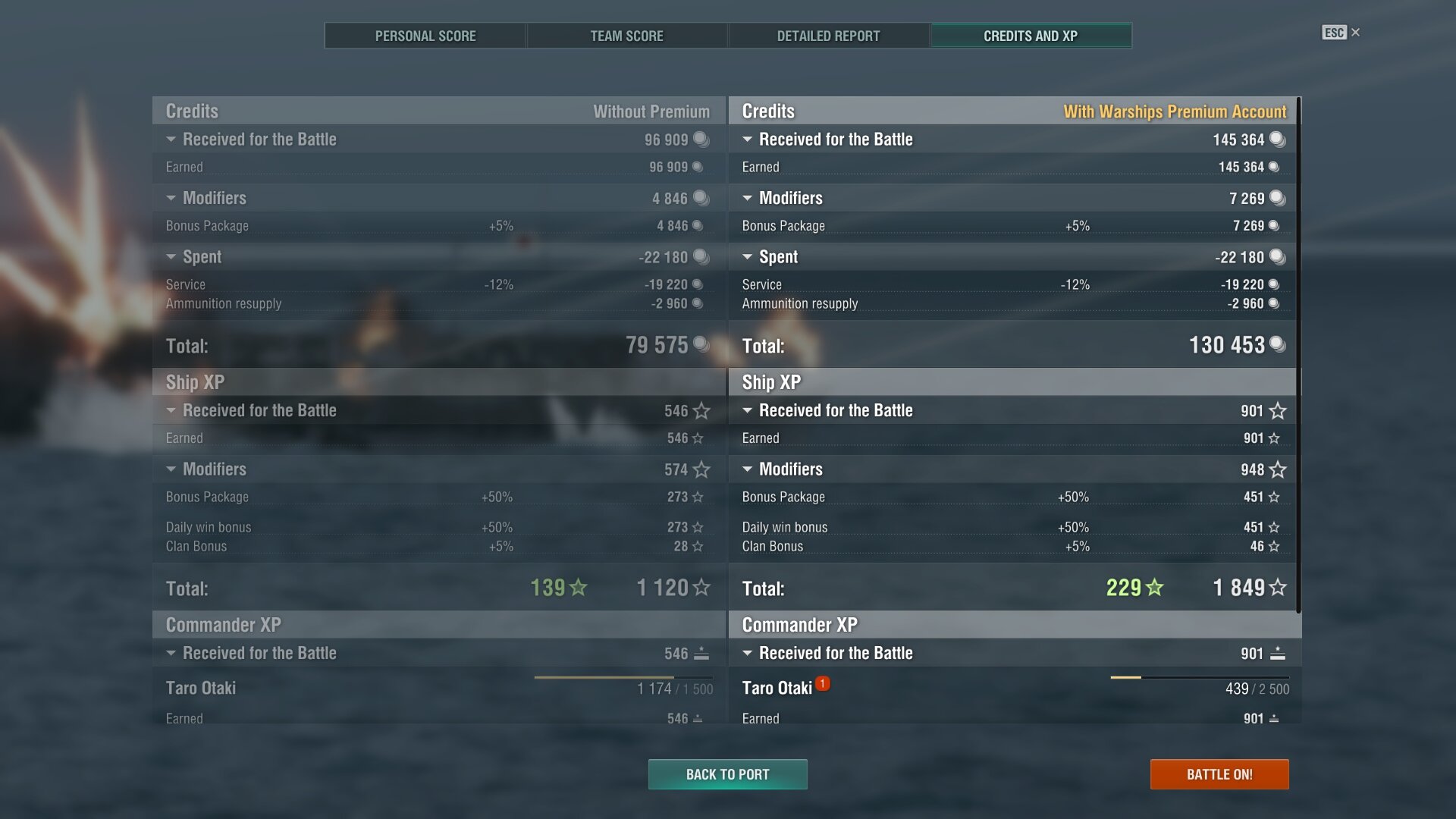Open the Detailed Report tab

click(x=829, y=36)
